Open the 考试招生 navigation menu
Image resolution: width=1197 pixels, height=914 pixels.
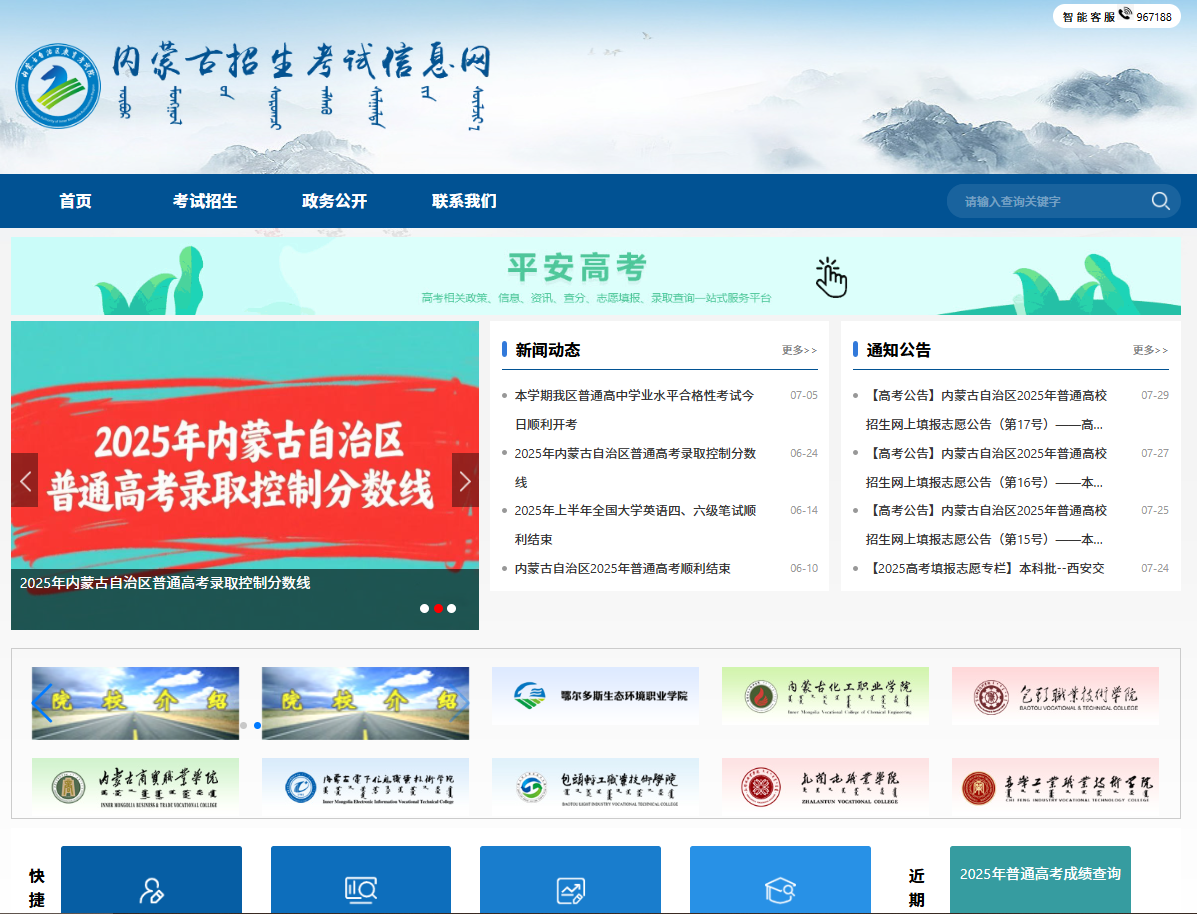click(x=205, y=201)
